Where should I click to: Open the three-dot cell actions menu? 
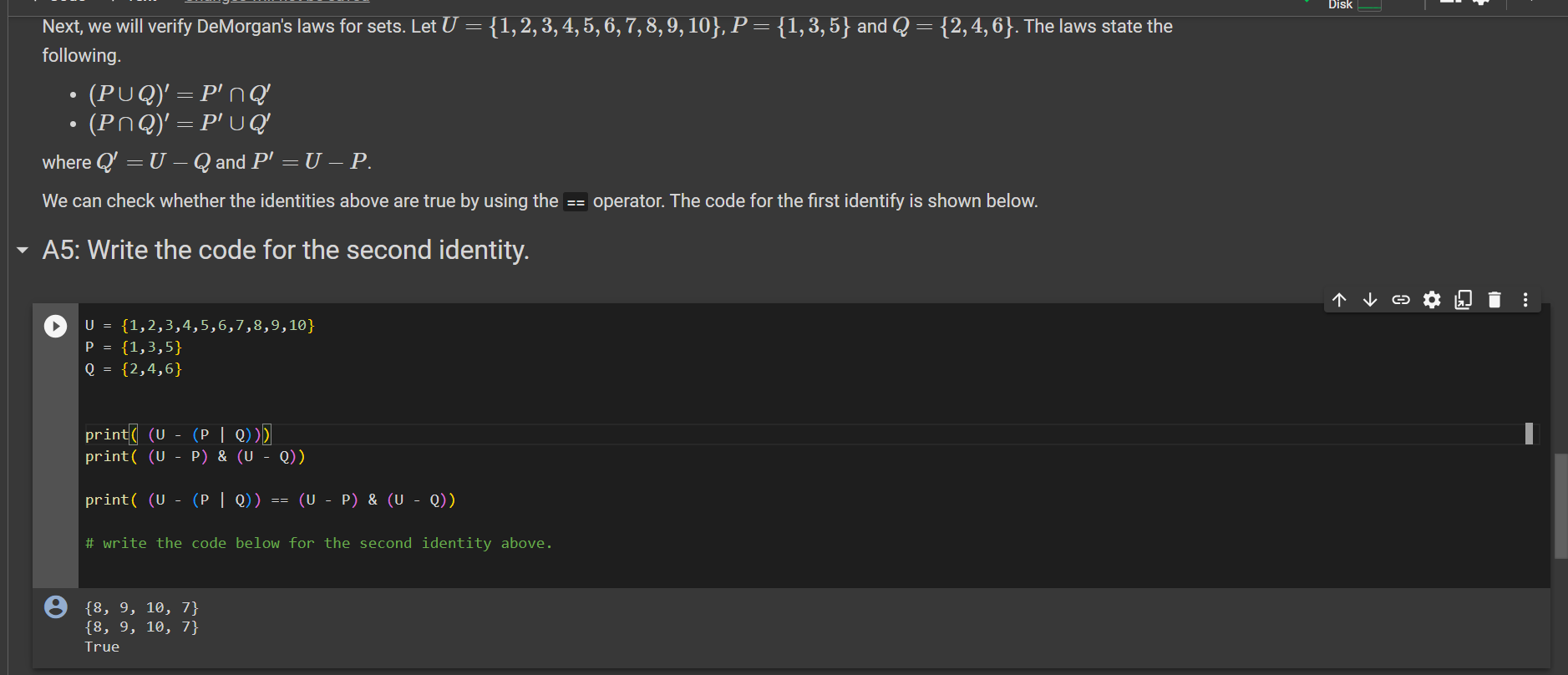pyautogui.click(x=1525, y=299)
